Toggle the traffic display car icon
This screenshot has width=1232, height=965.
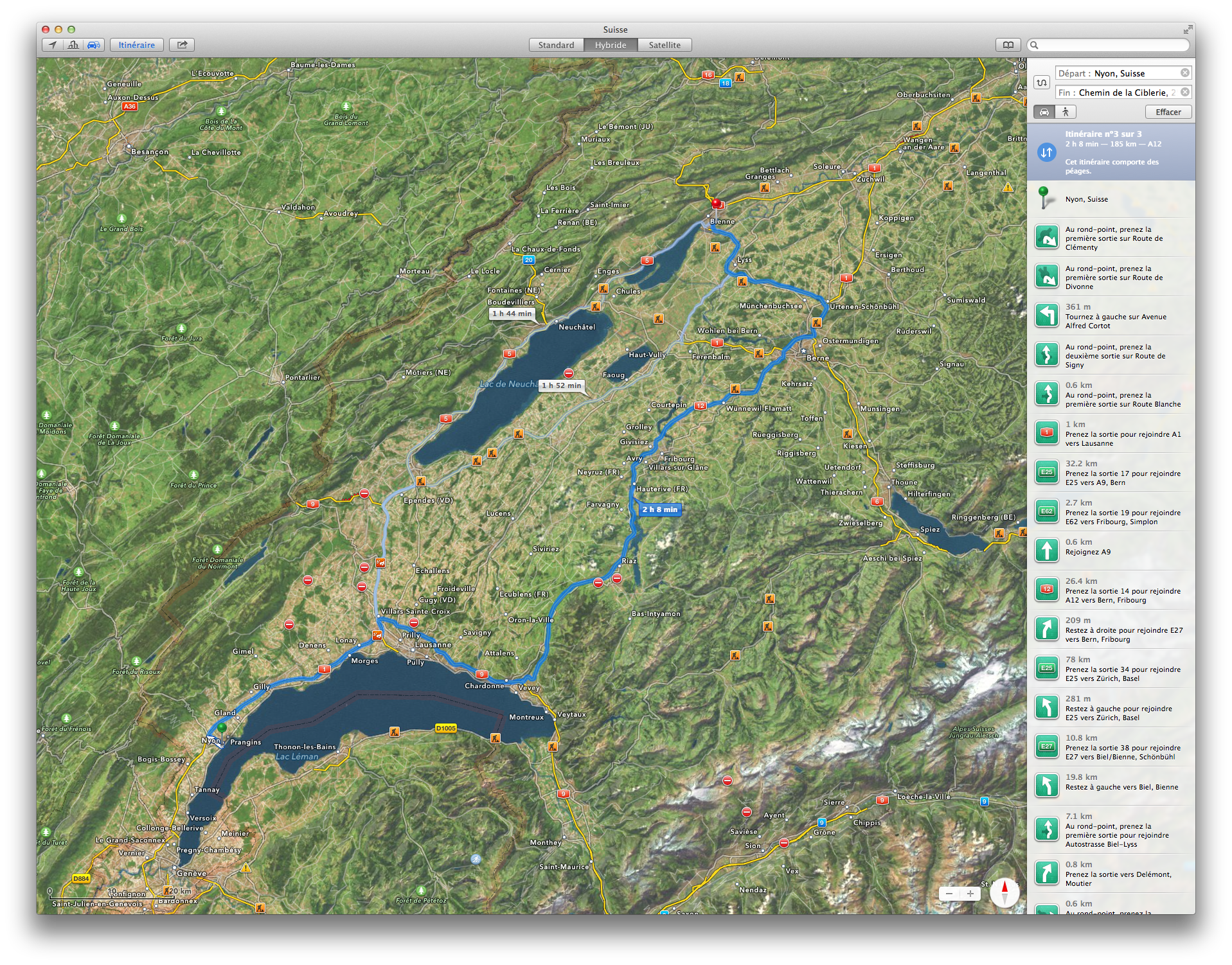coord(94,45)
